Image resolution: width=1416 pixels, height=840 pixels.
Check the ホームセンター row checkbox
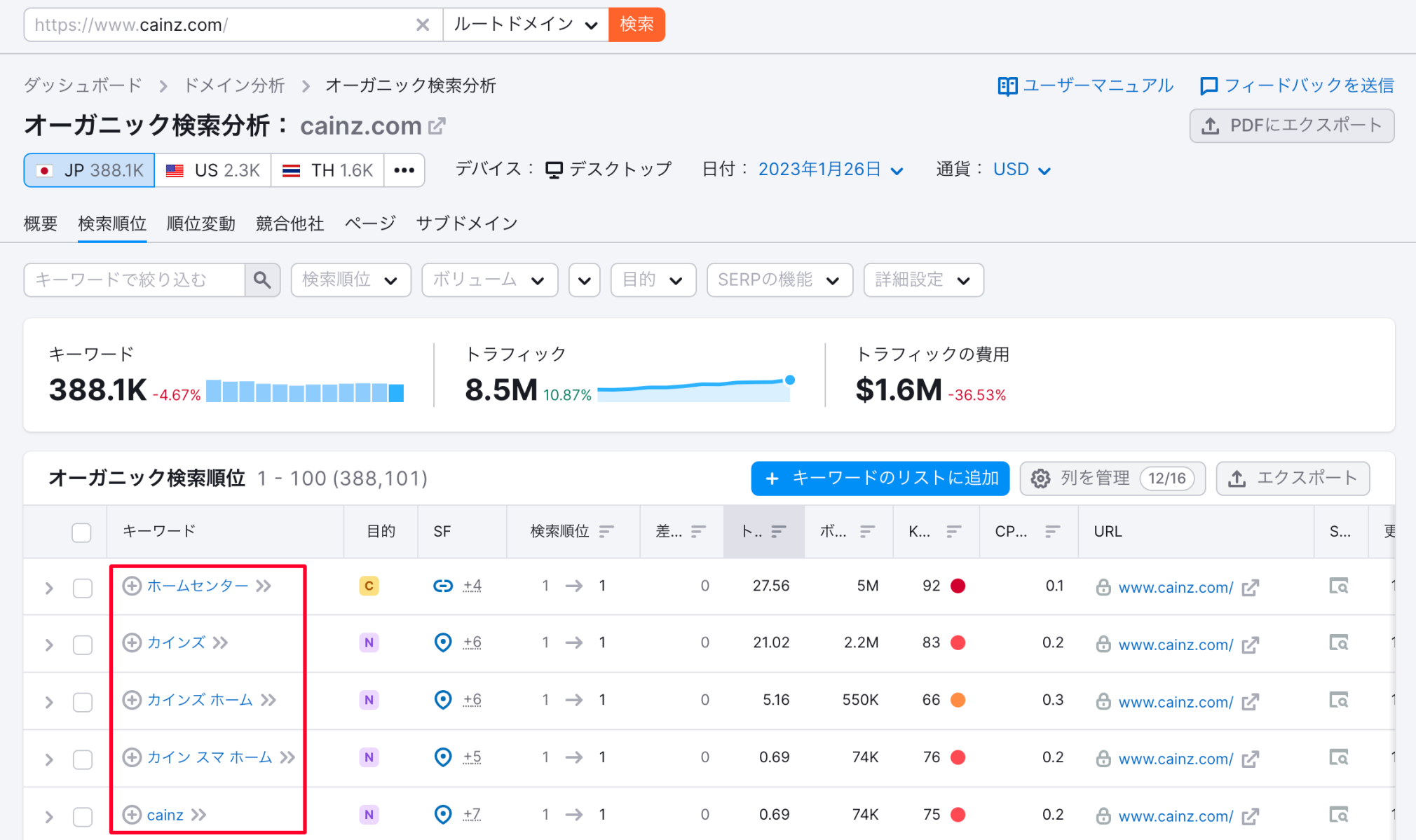[83, 588]
